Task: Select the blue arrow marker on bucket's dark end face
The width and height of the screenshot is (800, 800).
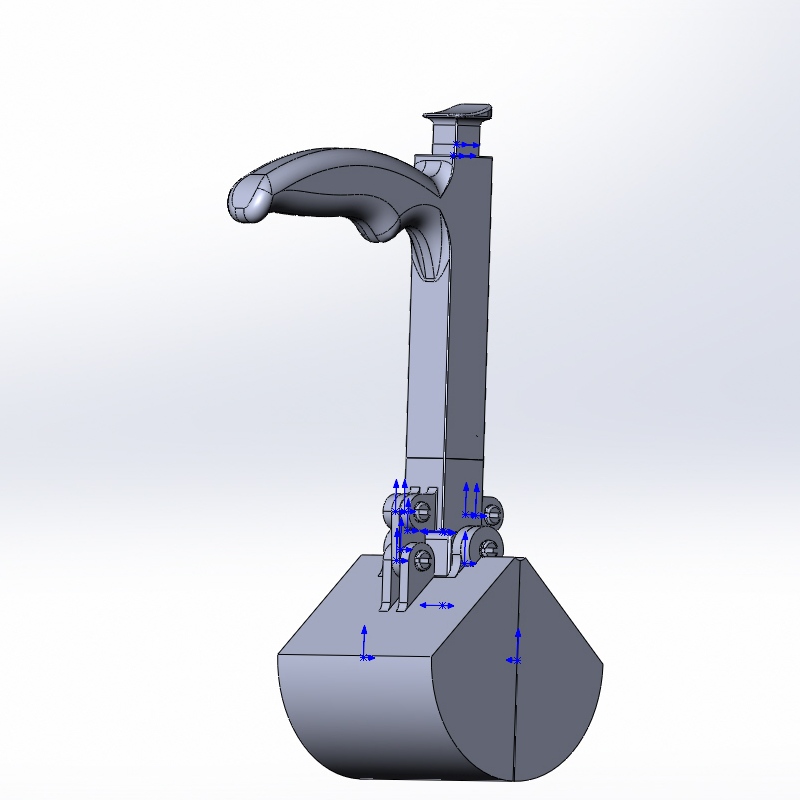Action: [x=514, y=647]
